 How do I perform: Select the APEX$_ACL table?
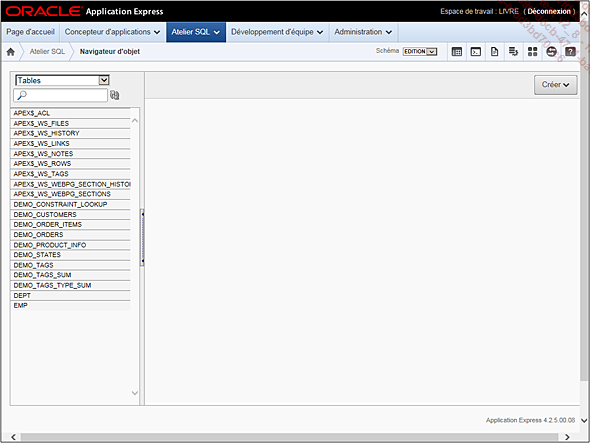[70, 113]
